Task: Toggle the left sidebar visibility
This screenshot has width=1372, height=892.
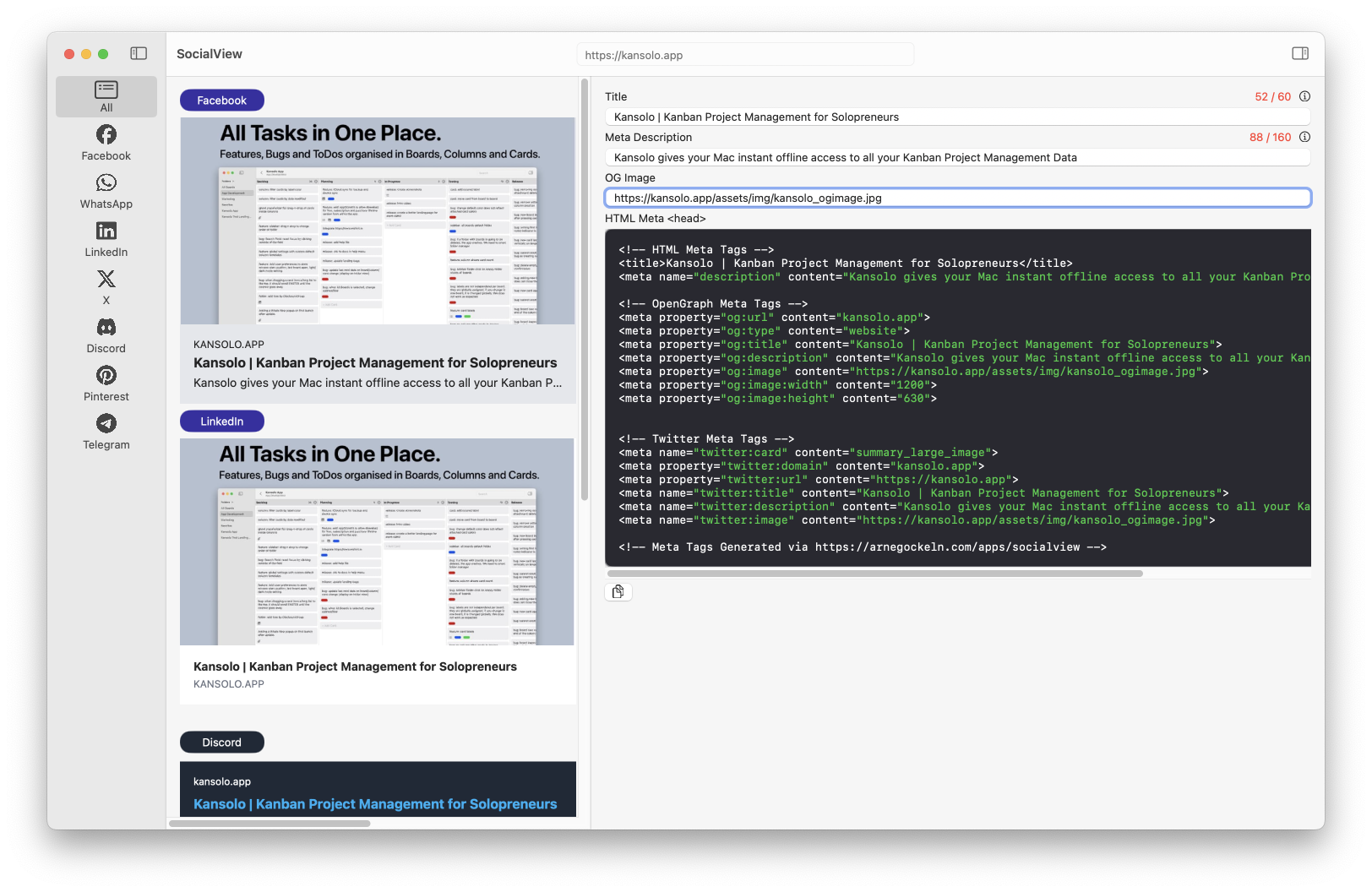Action: [x=139, y=53]
